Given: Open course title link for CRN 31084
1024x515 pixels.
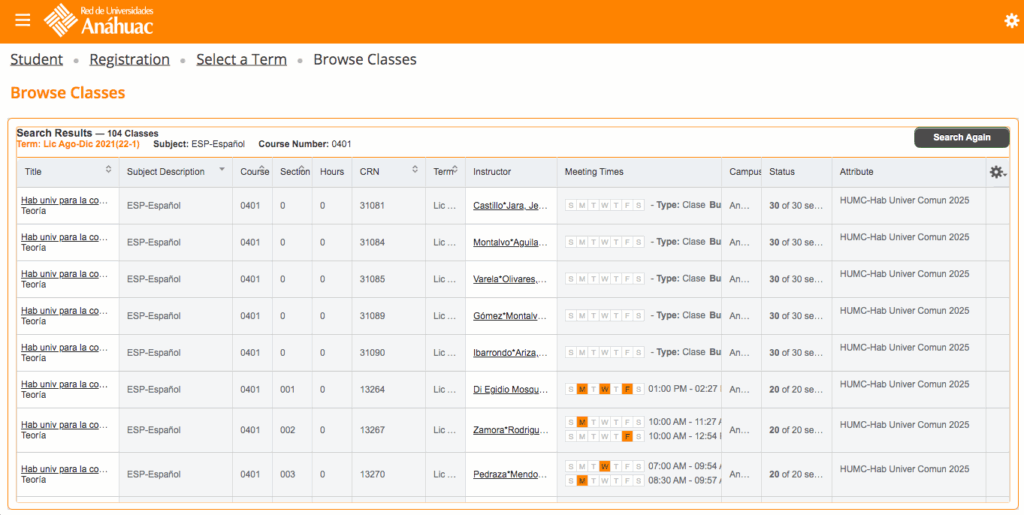Looking at the screenshot, I should (65, 237).
